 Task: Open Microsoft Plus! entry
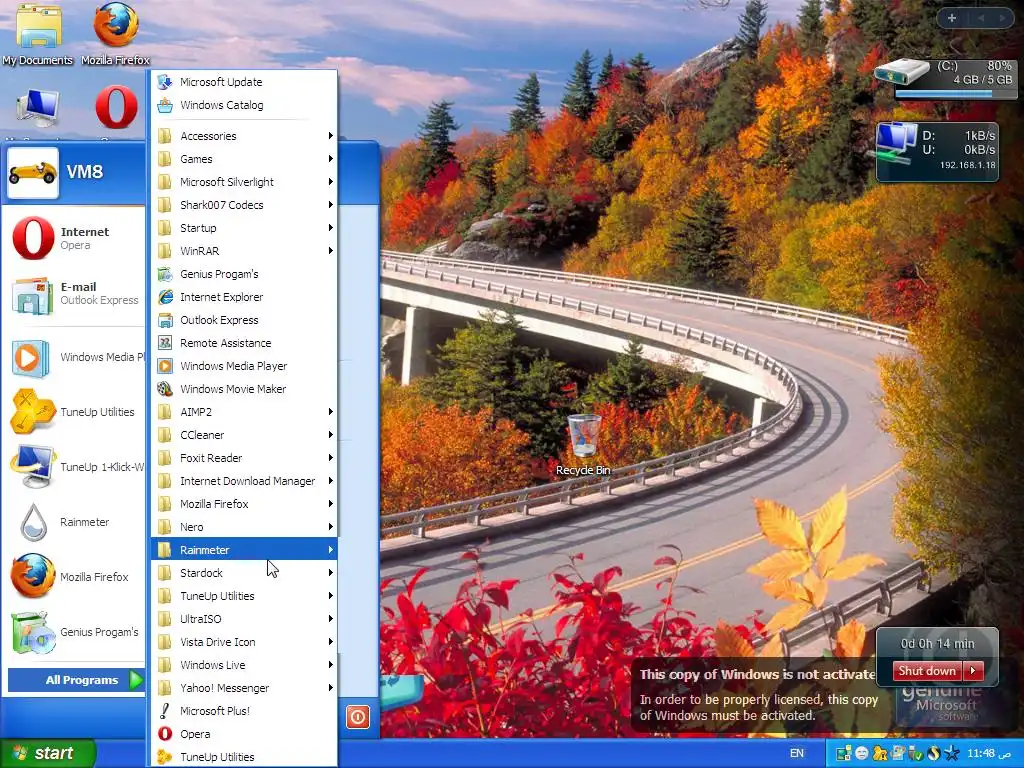(244, 711)
